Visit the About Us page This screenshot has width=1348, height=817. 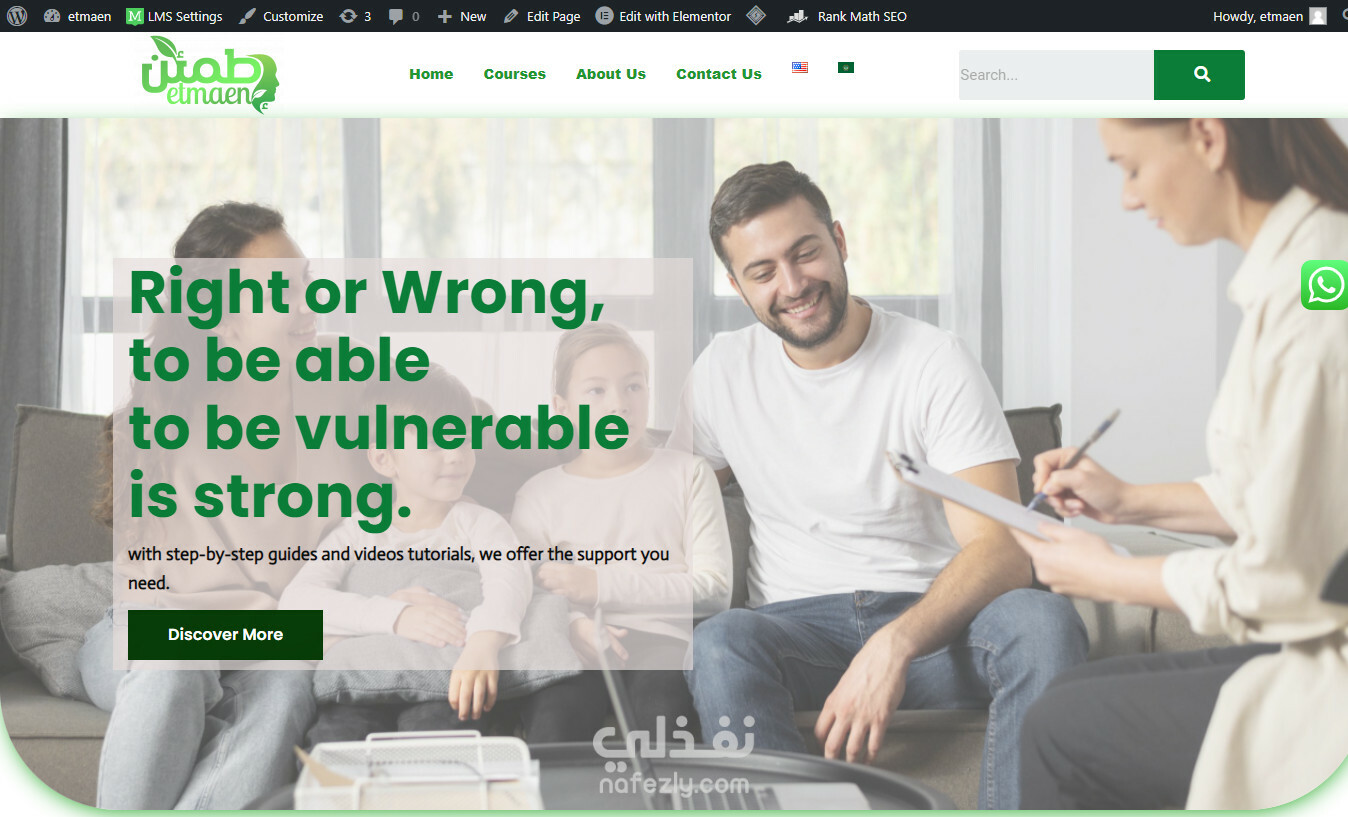(x=611, y=74)
